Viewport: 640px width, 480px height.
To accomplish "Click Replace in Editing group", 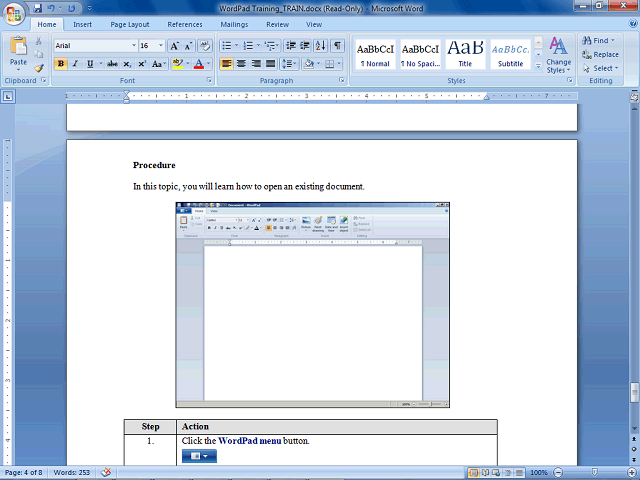I will 600,54.
